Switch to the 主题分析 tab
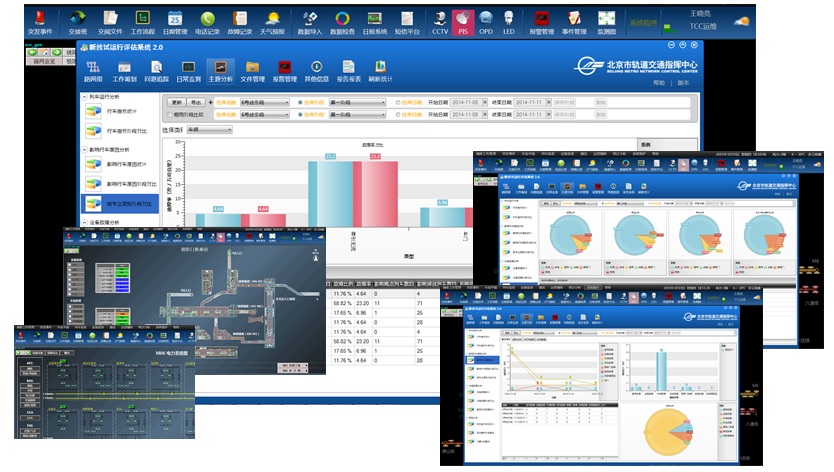834x472 pixels. coord(220,70)
